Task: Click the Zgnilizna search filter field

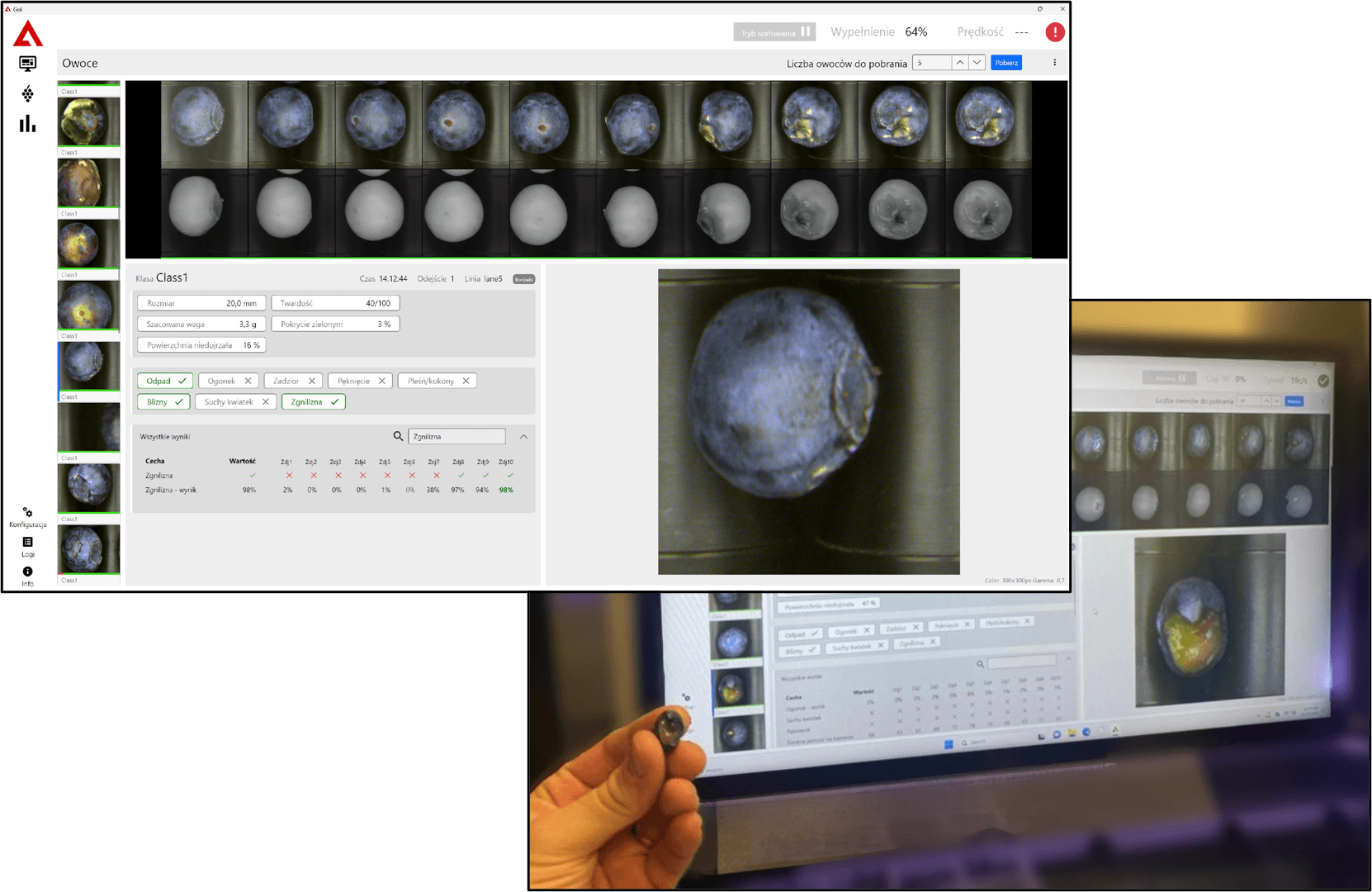Action: click(x=457, y=436)
